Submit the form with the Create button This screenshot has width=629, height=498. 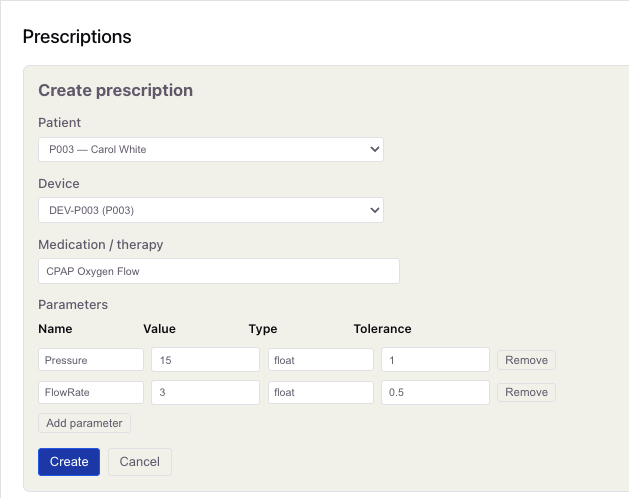click(69, 462)
